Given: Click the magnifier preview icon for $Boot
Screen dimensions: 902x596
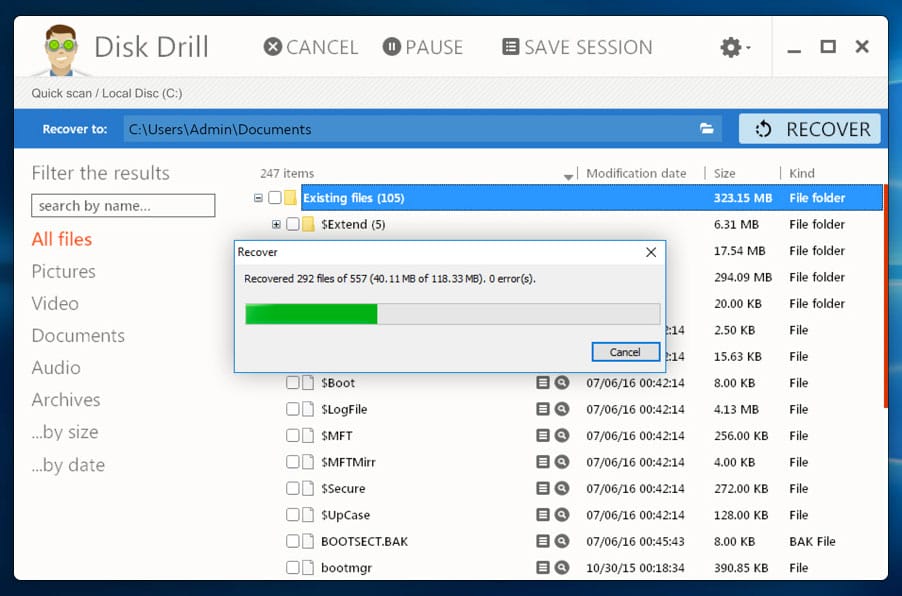Looking at the screenshot, I should click(x=562, y=382).
